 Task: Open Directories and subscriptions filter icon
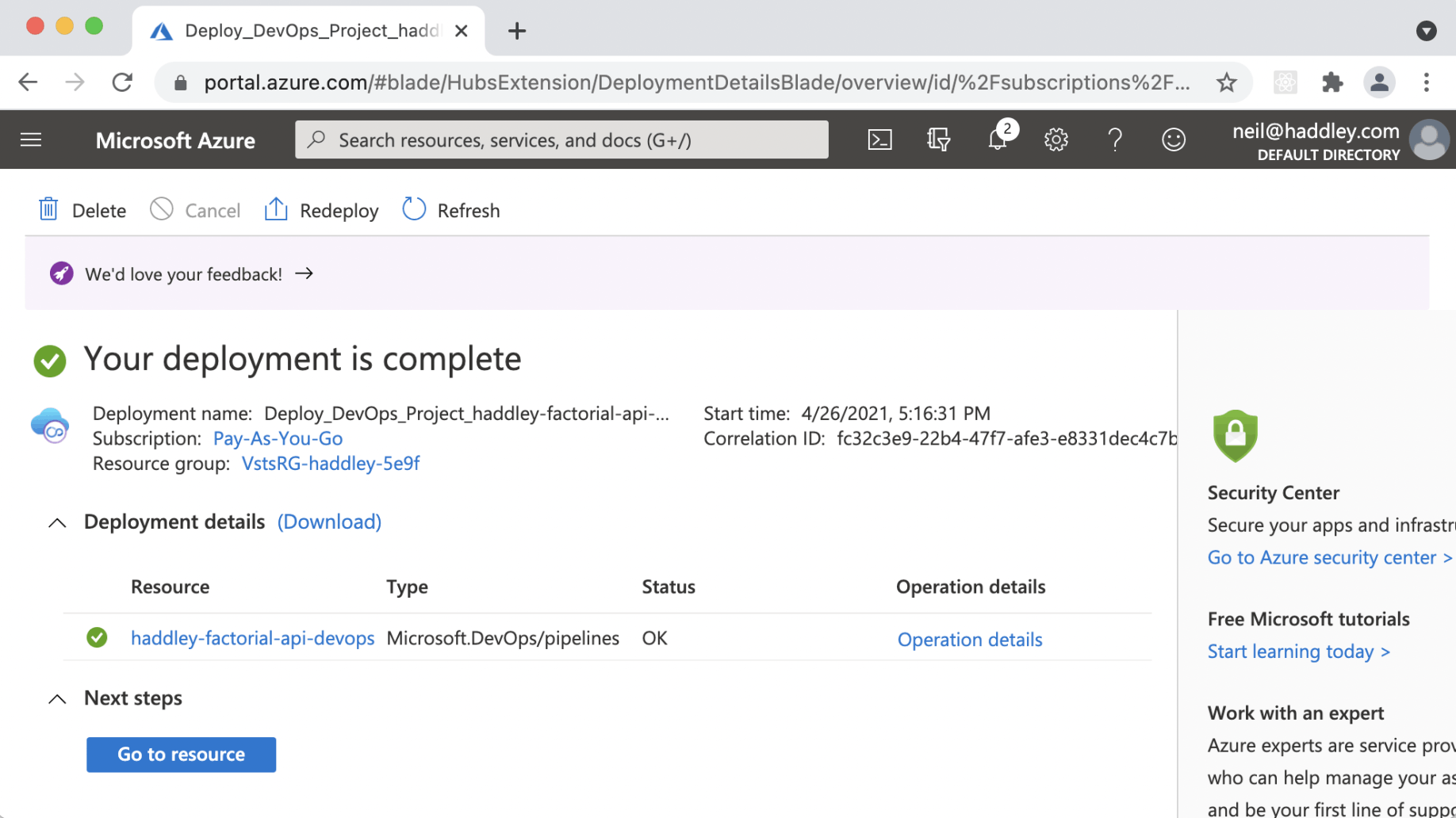click(938, 140)
